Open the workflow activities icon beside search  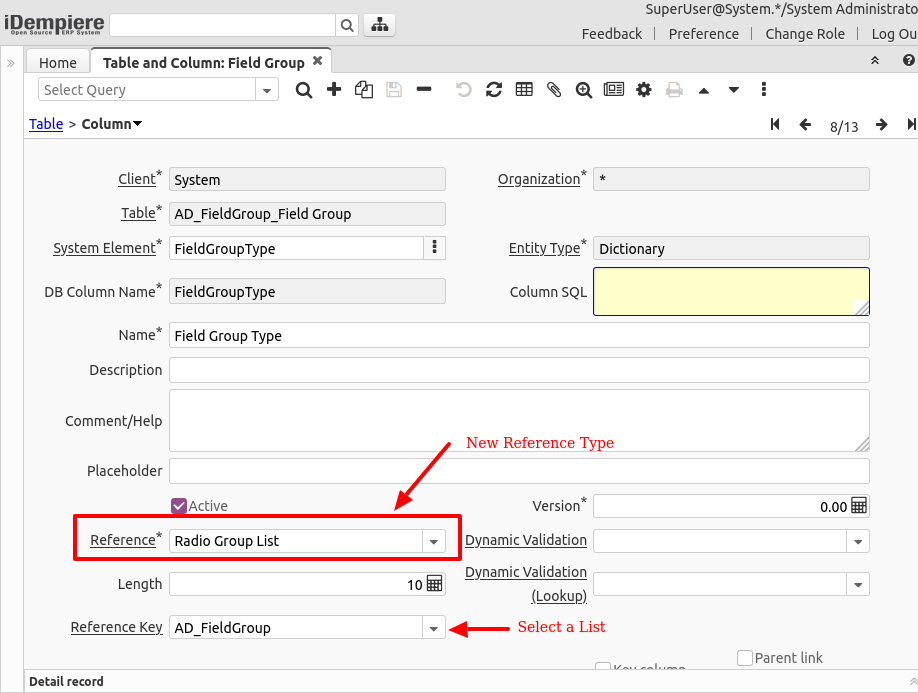click(x=378, y=23)
